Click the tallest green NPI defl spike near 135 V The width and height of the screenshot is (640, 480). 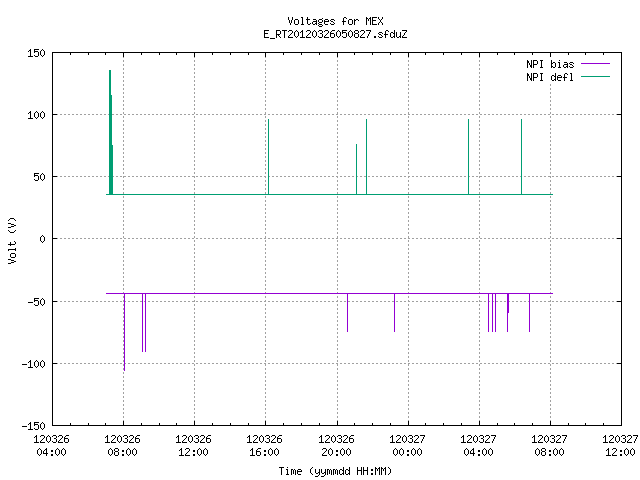pyautogui.click(x=110, y=131)
